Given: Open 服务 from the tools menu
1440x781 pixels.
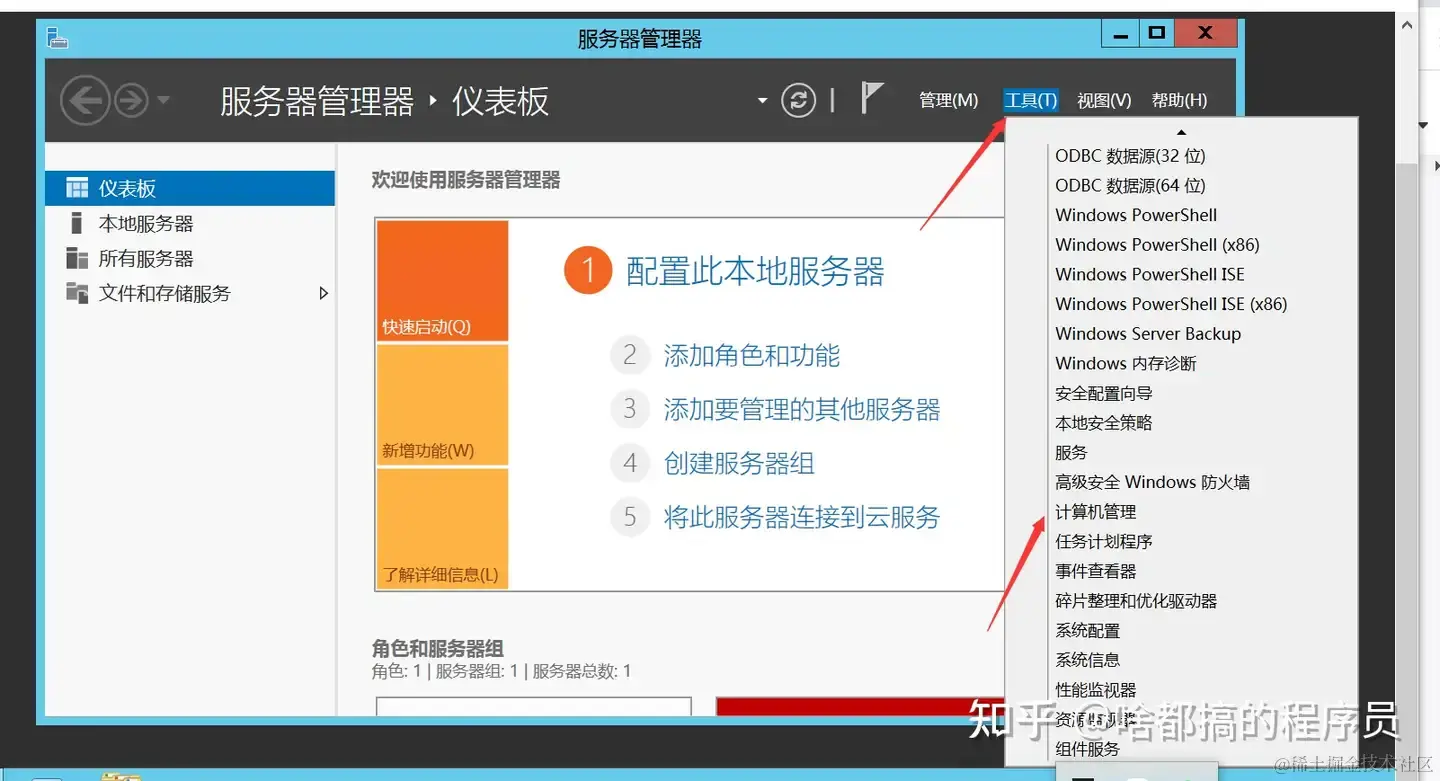Looking at the screenshot, I should (x=1071, y=452).
